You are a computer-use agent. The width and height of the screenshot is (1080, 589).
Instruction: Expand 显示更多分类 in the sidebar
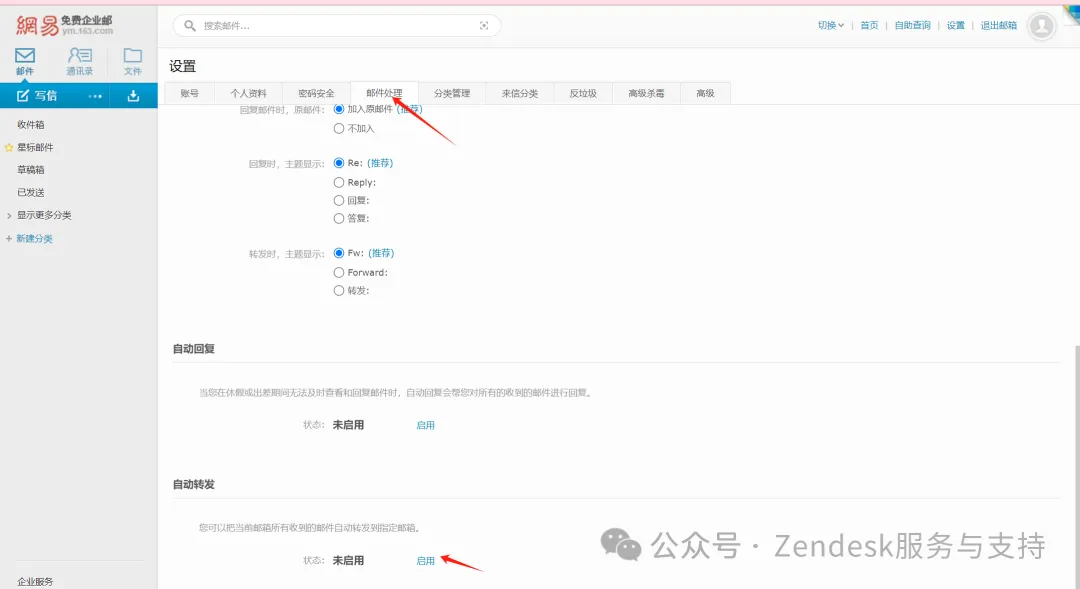(x=40, y=215)
